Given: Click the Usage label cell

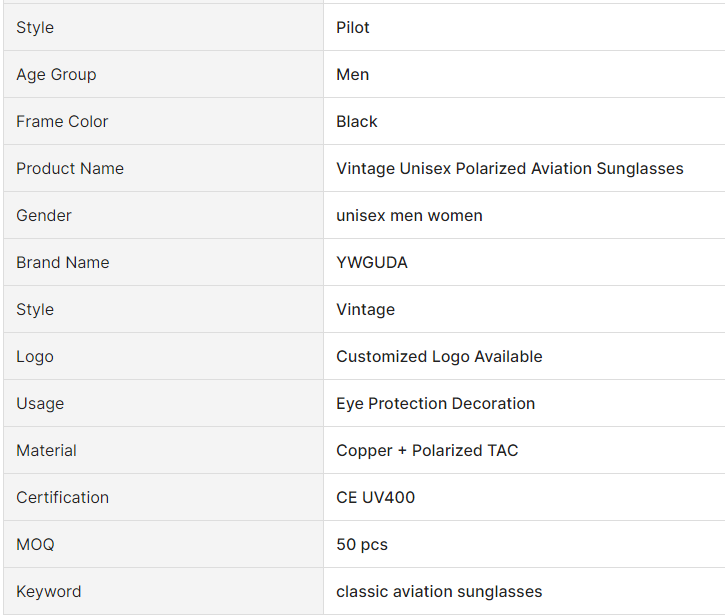Looking at the screenshot, I should 40,404.
